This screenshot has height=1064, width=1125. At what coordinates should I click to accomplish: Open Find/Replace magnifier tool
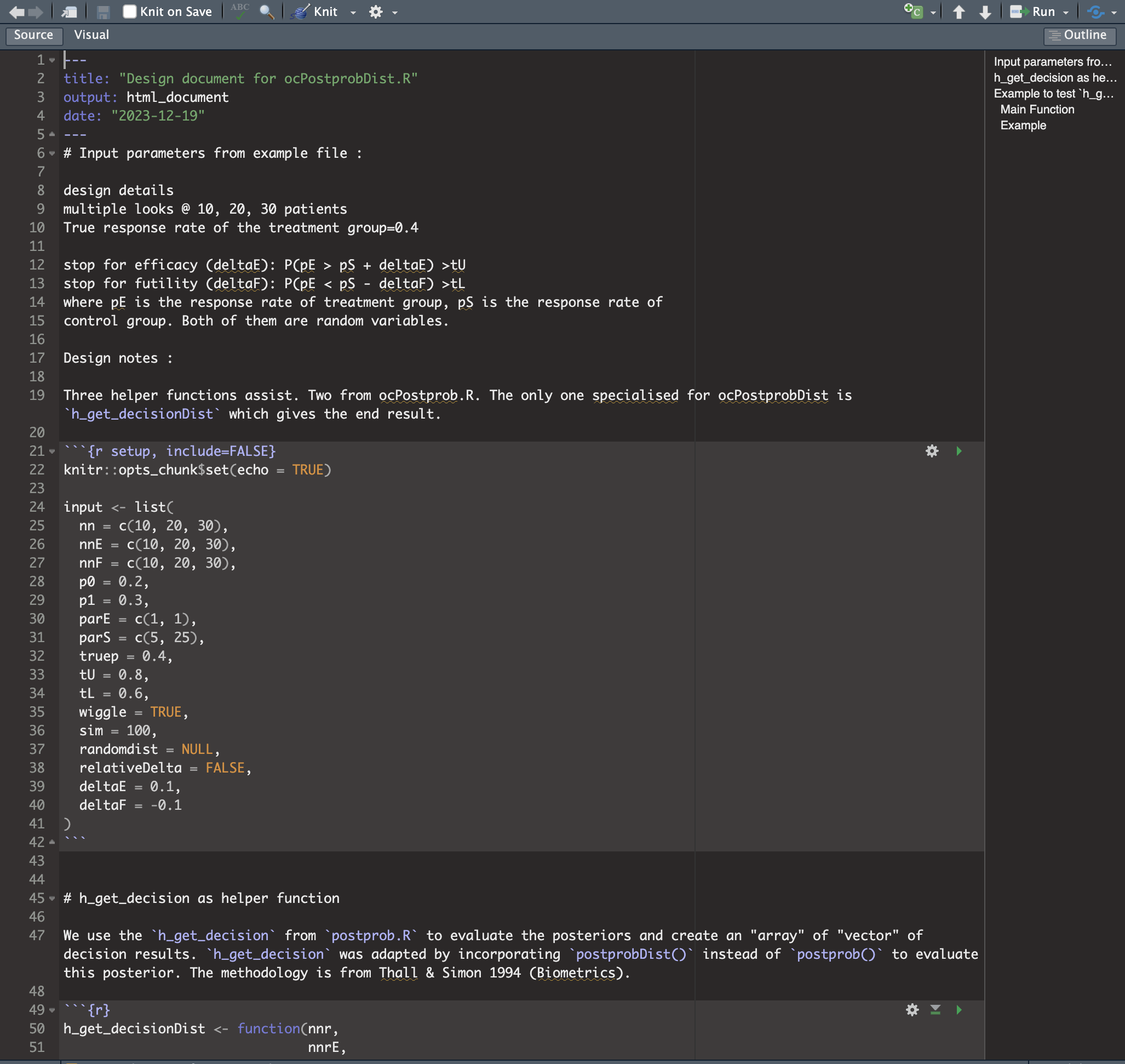[x=267, y=12]
